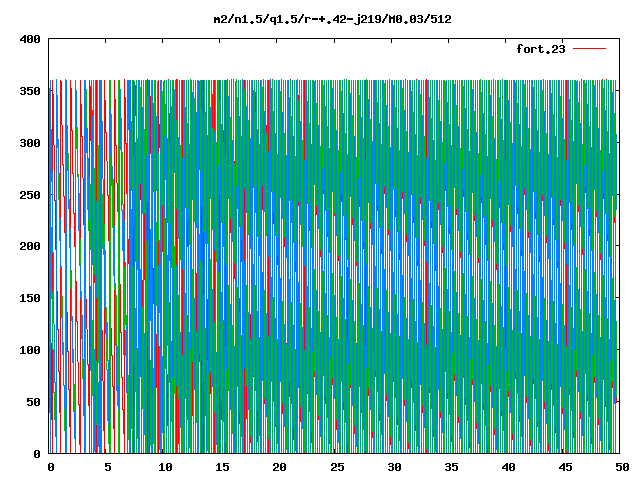Click x-axis label 35

[x=451, y=467]
